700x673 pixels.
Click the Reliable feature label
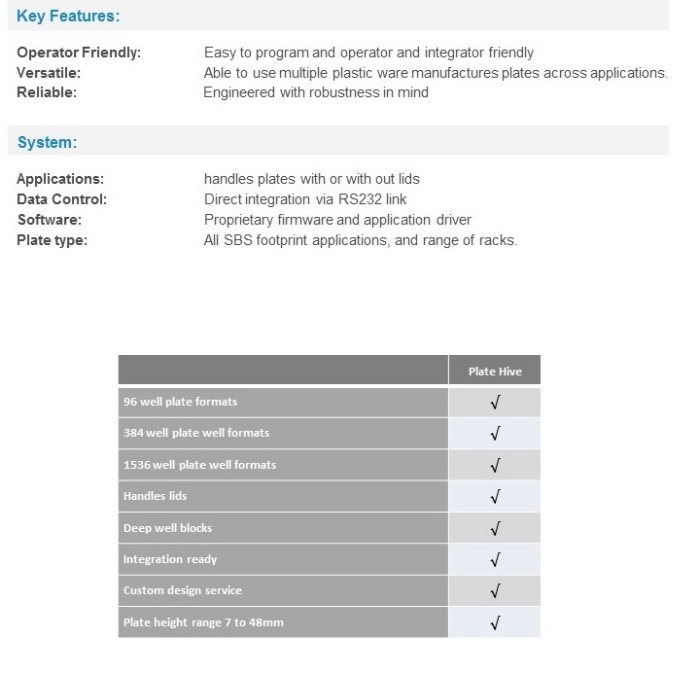(46, 92)
